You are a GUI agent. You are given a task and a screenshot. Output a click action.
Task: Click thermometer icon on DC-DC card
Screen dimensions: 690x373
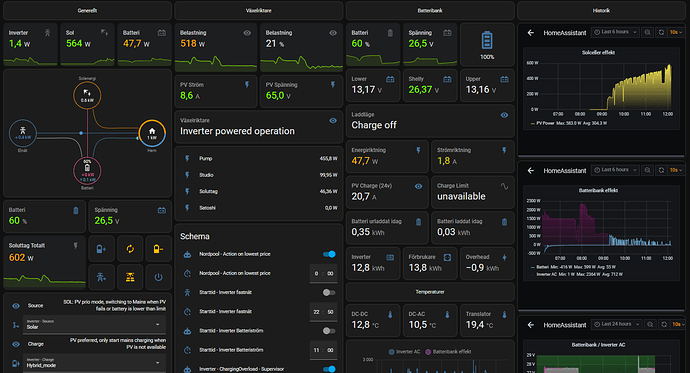[x=390, y=314]
